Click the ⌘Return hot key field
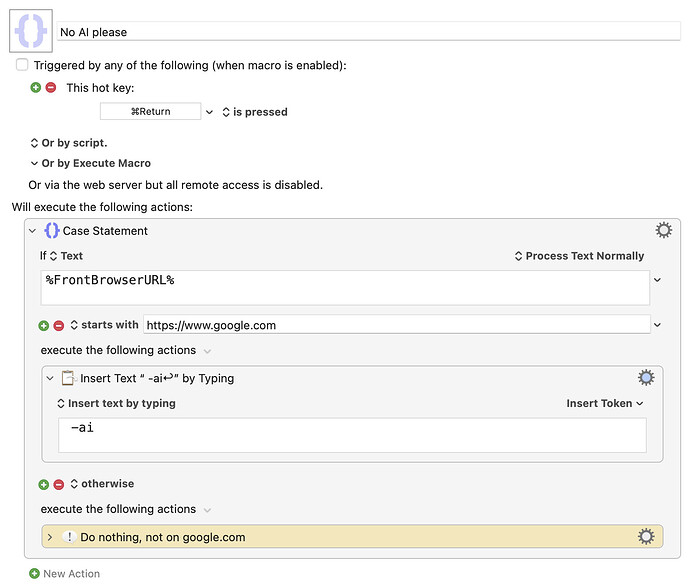The image size is (690, 588). [150, 112]
